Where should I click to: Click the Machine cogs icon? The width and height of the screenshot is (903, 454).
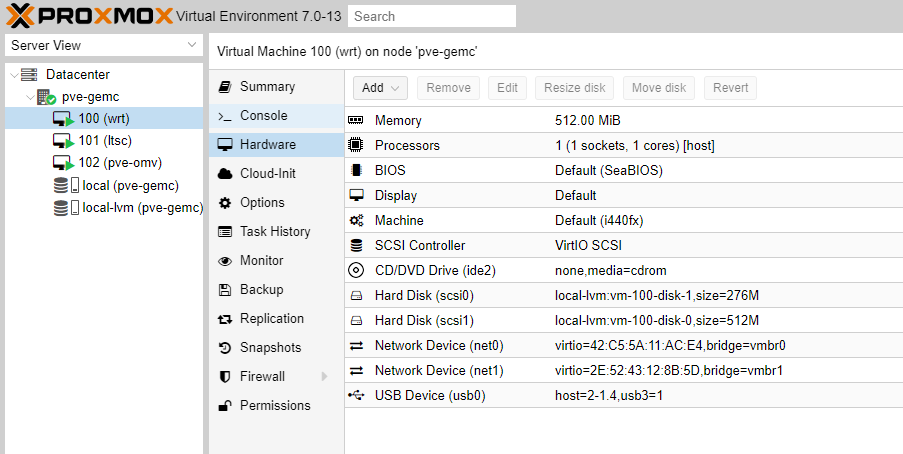click(x=356, y=220)
